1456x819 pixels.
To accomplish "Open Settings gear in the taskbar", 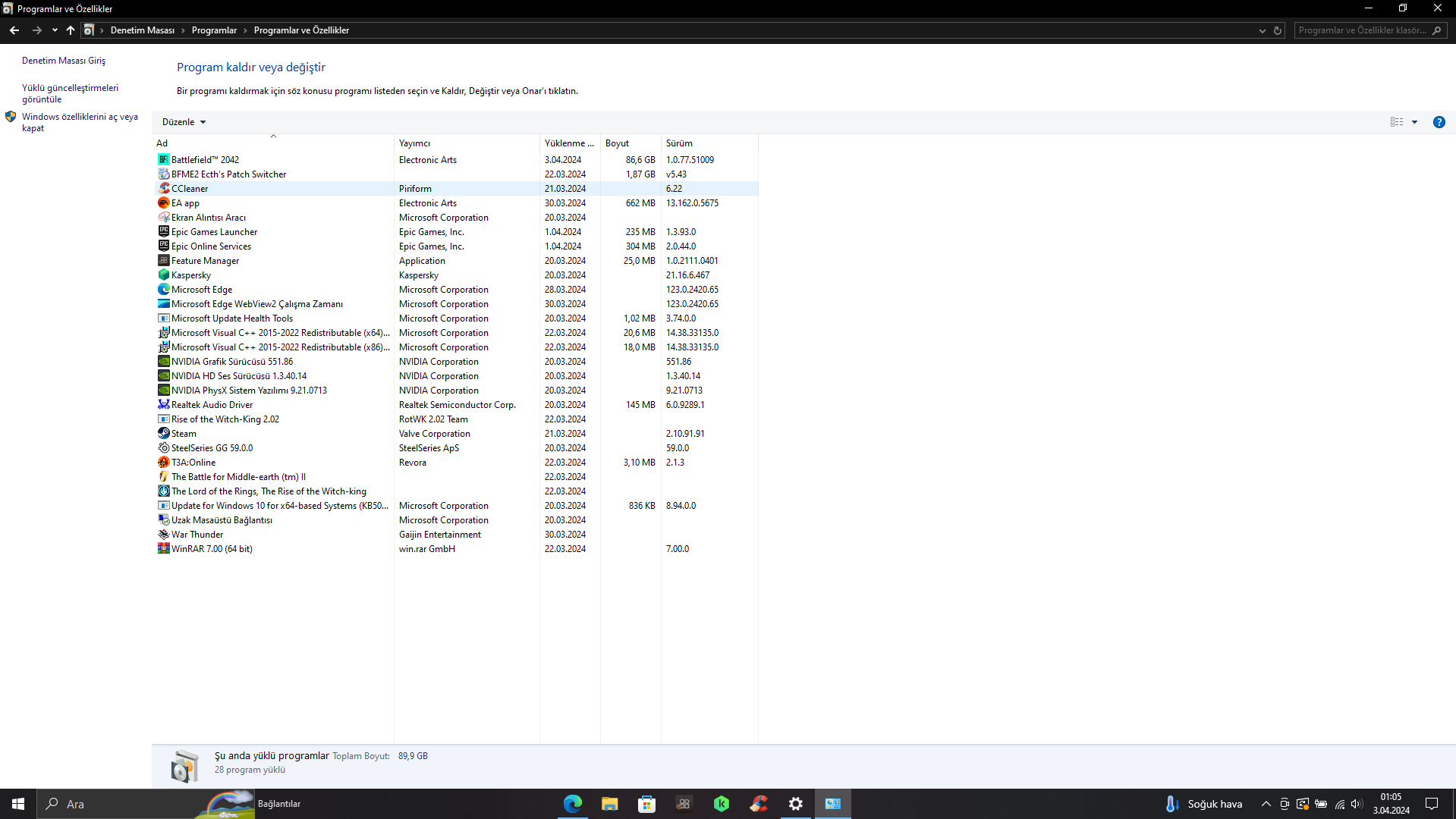I will coord(796,804).
